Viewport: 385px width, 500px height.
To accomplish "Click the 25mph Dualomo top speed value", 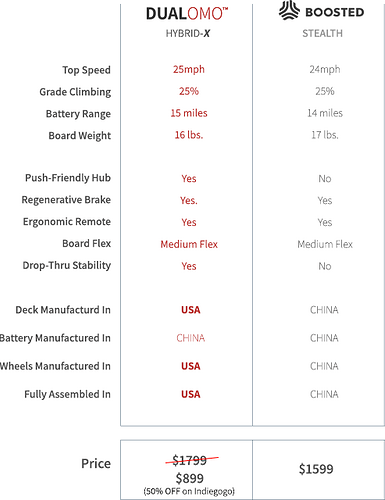I will [189, 69].
